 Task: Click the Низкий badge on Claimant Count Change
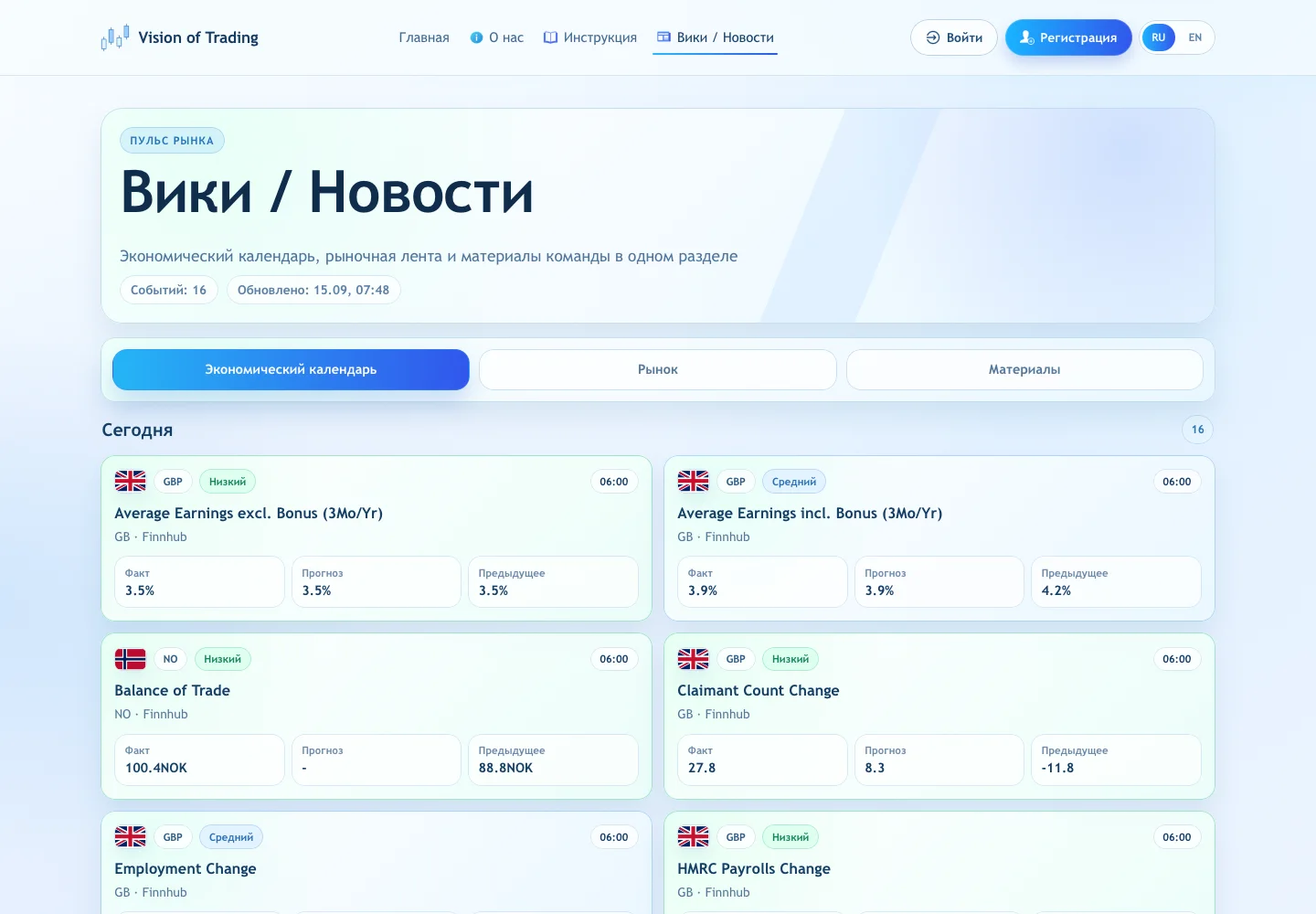click(791, 659)
